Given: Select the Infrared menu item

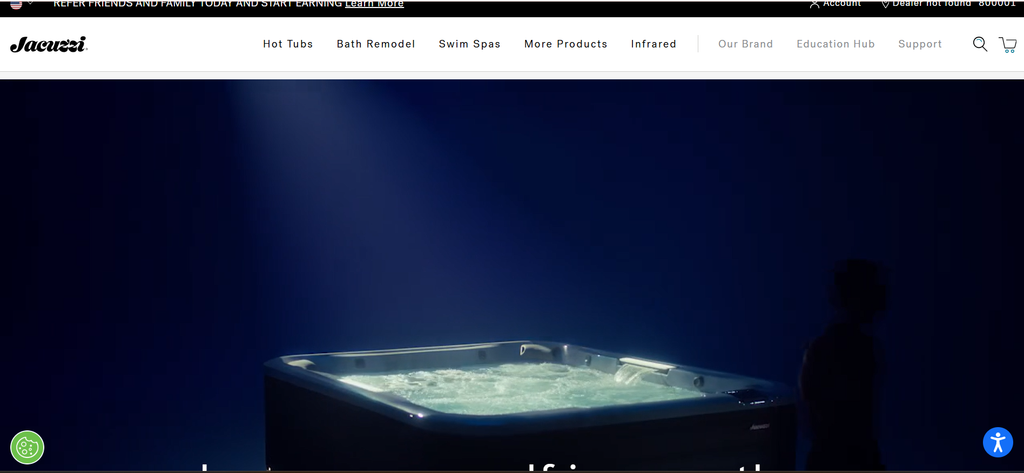Looking at the screenshot, I should [654, 44].
